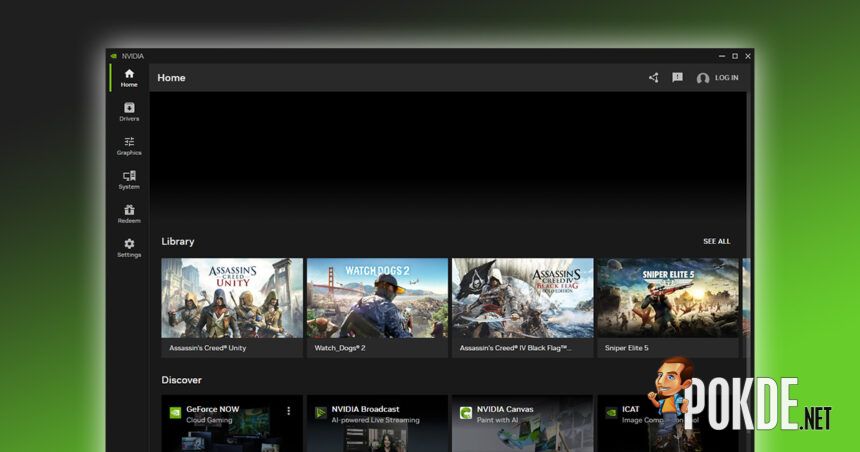Open the Drivers section
The height and width of the screenshot is (452, 860).
click(129, 112)
